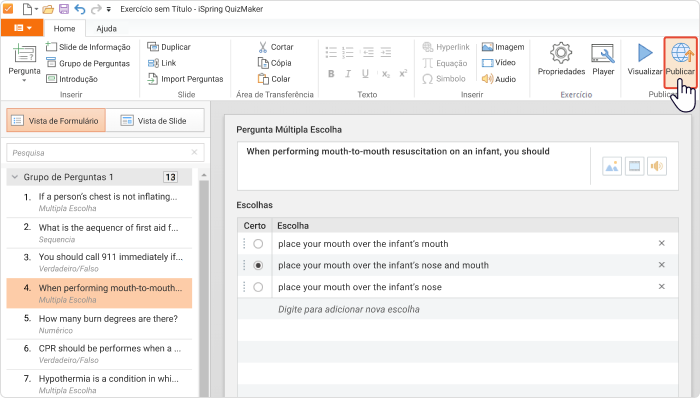
Task: Select radio for "infant's nose and mouth"
Action: click(258, 265)
